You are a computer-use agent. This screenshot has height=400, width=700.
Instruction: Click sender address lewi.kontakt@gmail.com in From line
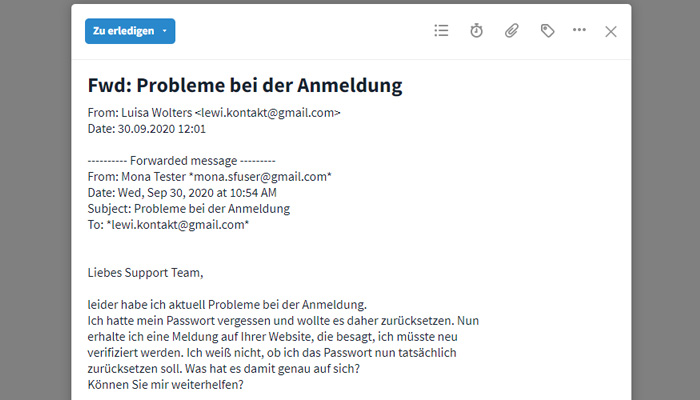pos(268,112)
